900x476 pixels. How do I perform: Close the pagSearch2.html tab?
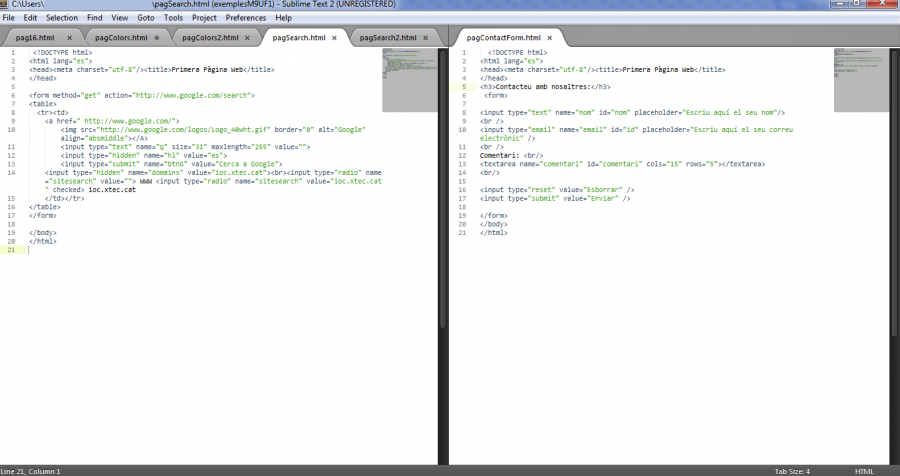coord(425,38)
